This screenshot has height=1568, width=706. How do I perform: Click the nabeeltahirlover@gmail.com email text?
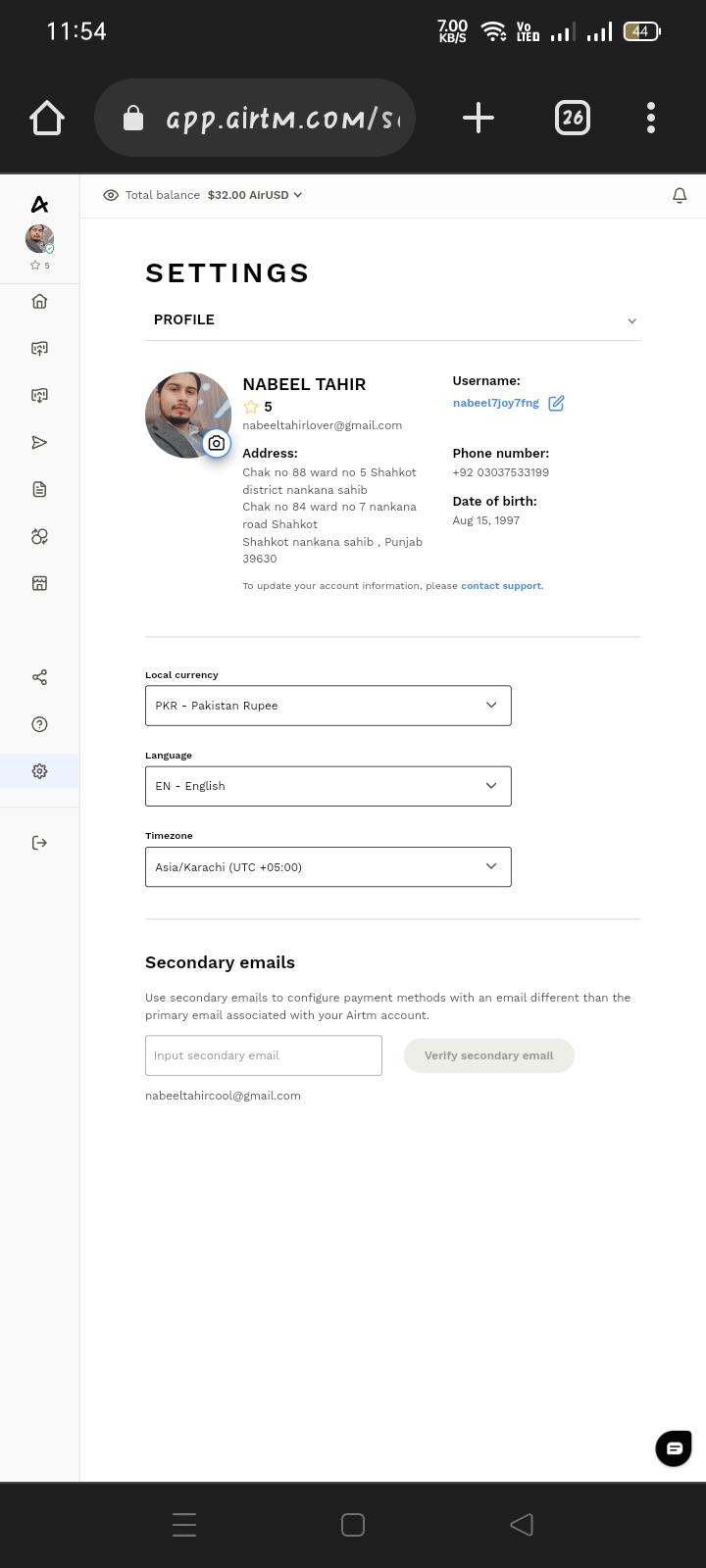tap(323, 425)
